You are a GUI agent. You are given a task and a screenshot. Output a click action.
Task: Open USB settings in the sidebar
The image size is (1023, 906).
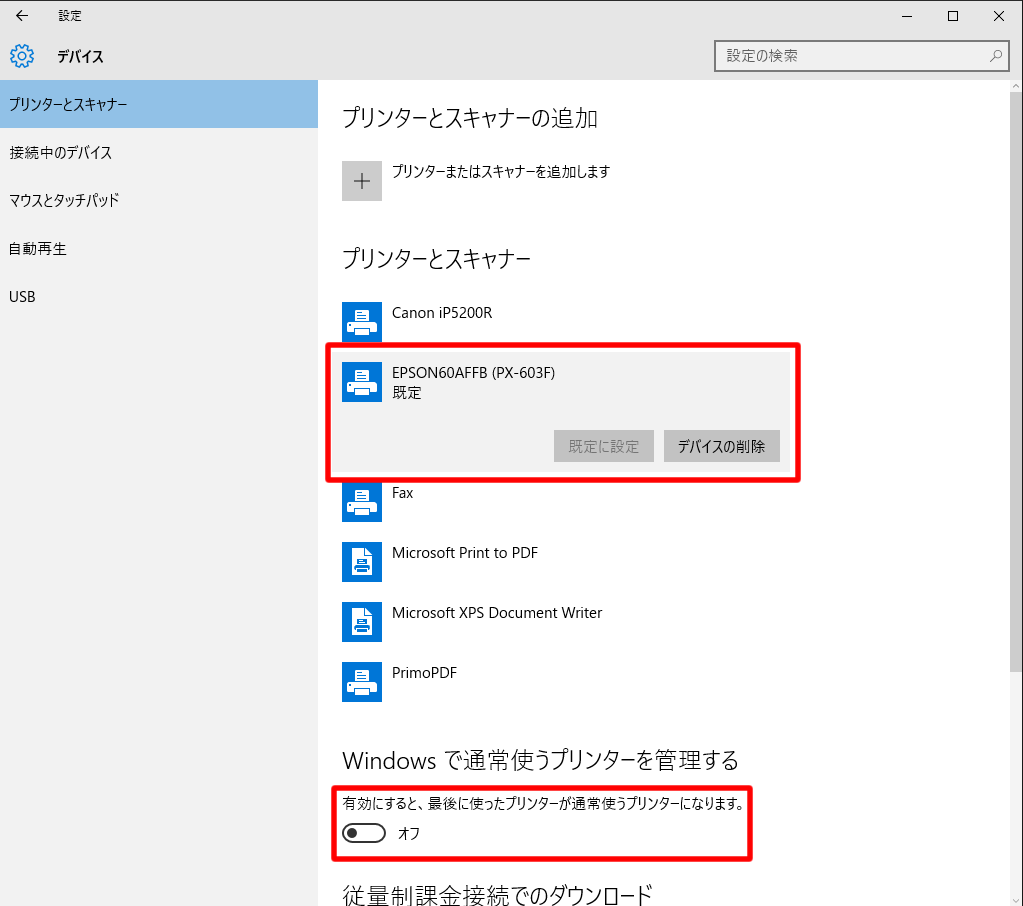159,297
